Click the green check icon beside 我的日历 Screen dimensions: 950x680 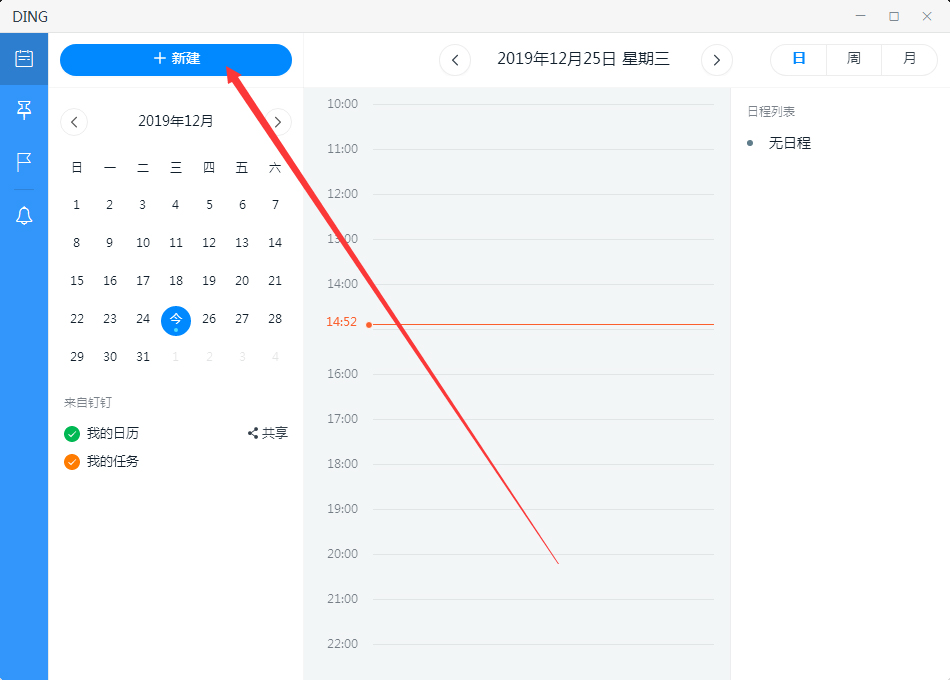click(x=71, y=433)
